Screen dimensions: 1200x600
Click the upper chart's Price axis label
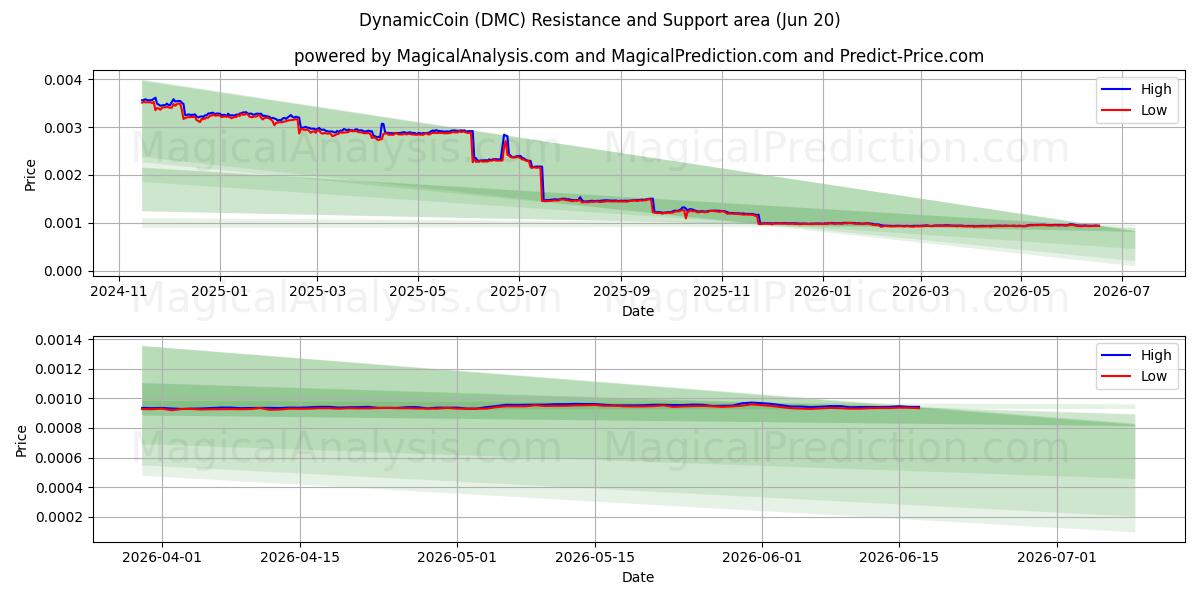(x=30, y=174)
